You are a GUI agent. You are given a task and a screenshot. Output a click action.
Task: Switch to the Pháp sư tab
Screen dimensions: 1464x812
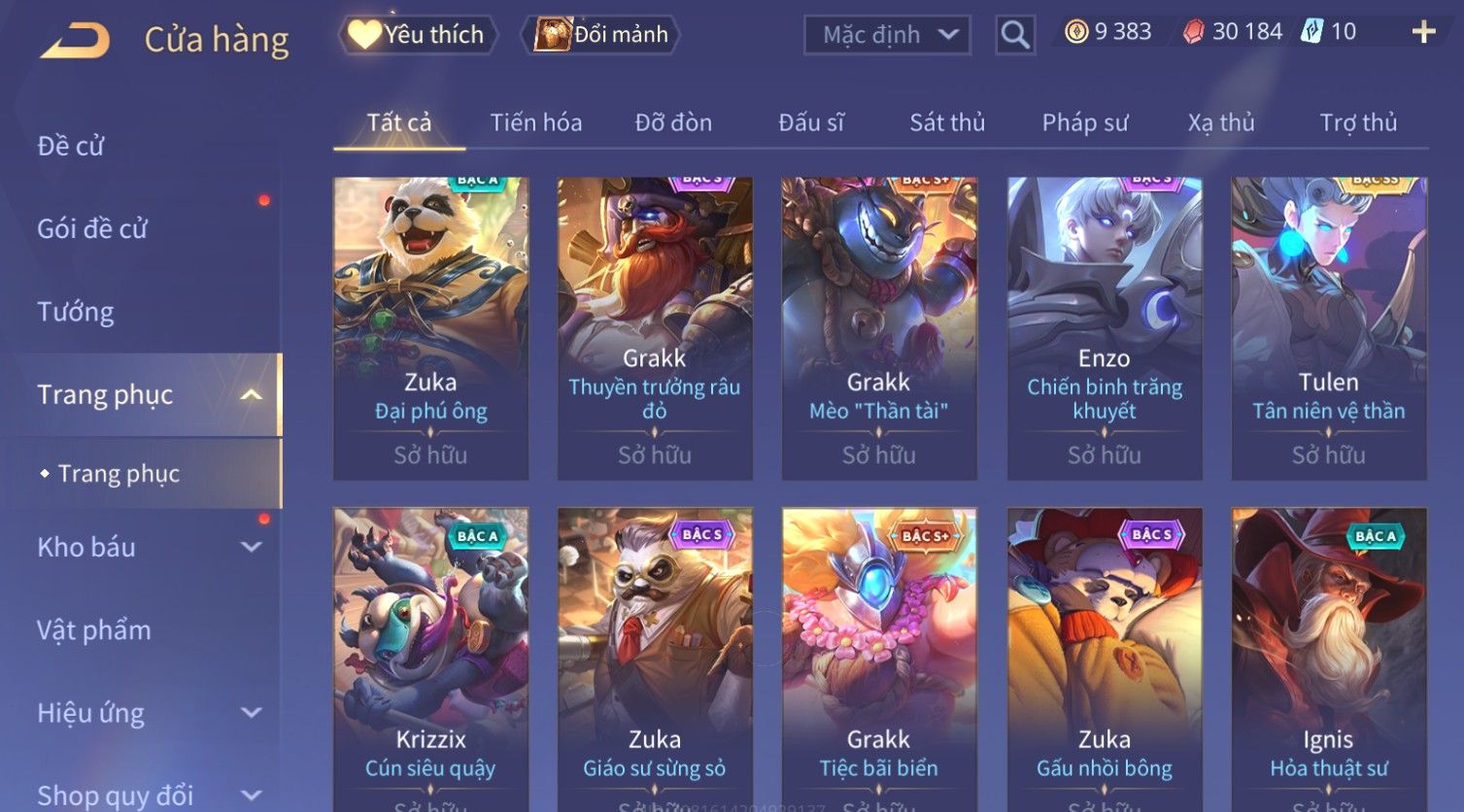pos(1085,122)
